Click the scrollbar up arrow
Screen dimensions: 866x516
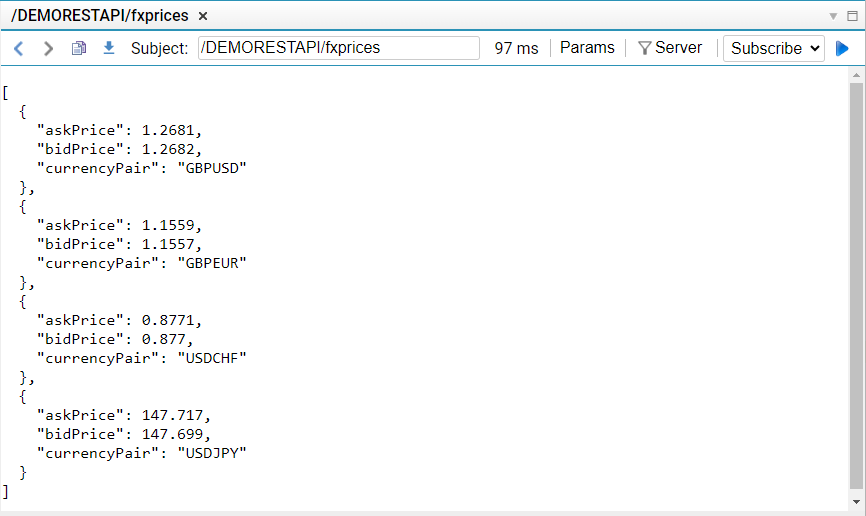click(x=857, y=75)
